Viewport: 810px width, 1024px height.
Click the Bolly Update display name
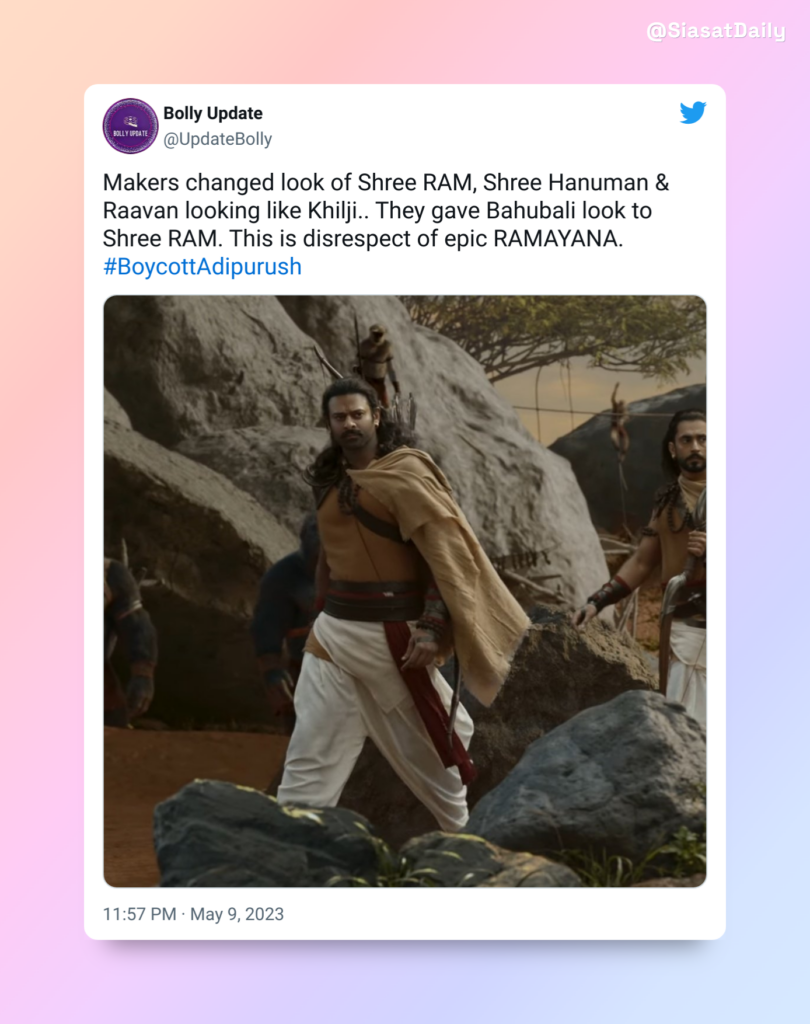point(213,113)
